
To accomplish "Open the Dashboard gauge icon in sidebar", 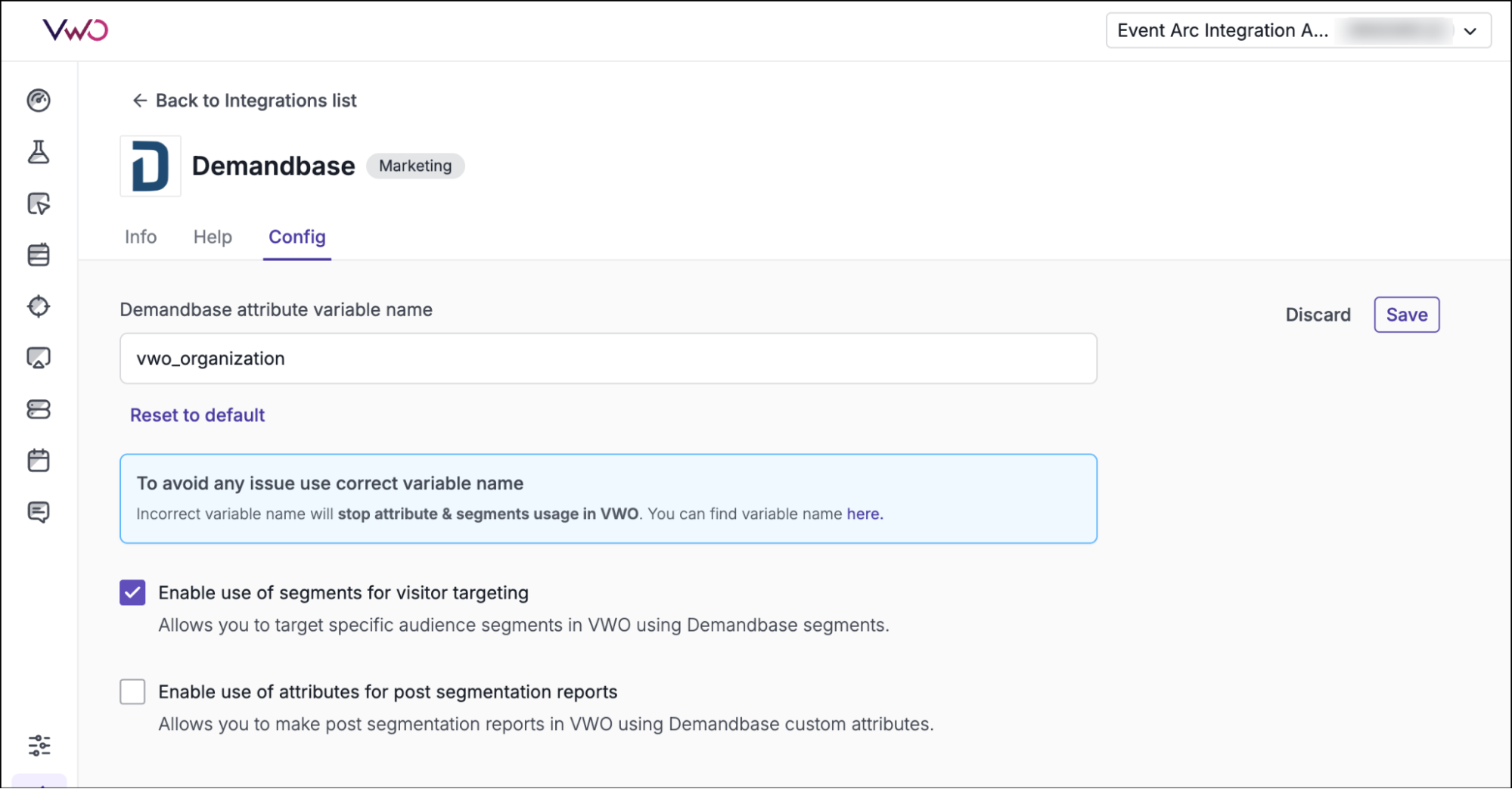I will click(39, 101).
